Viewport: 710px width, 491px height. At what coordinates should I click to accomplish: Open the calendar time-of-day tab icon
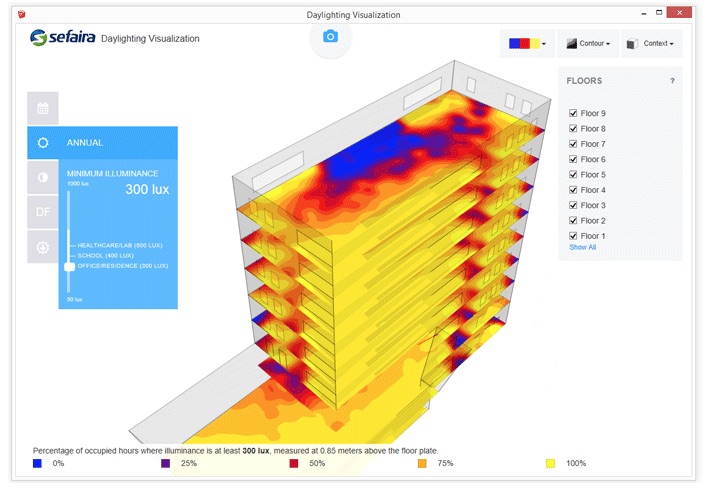pyautogui.click(x=43, y=108)
